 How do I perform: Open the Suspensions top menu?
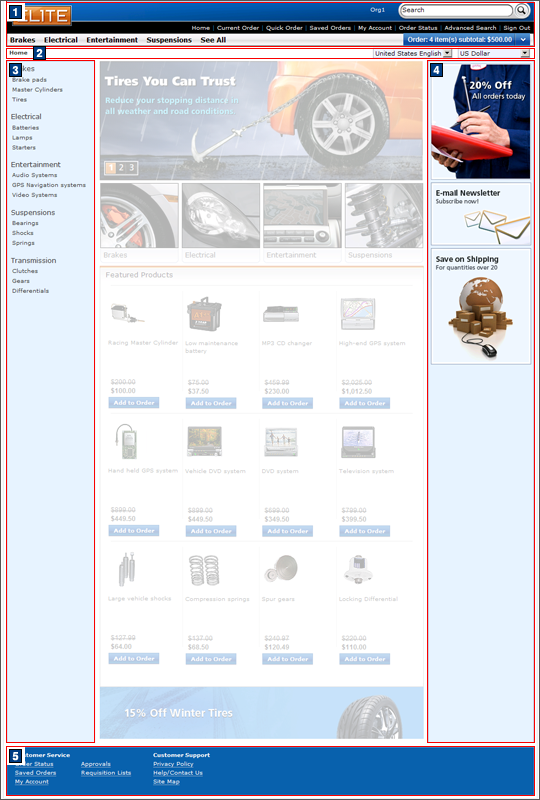169,40
